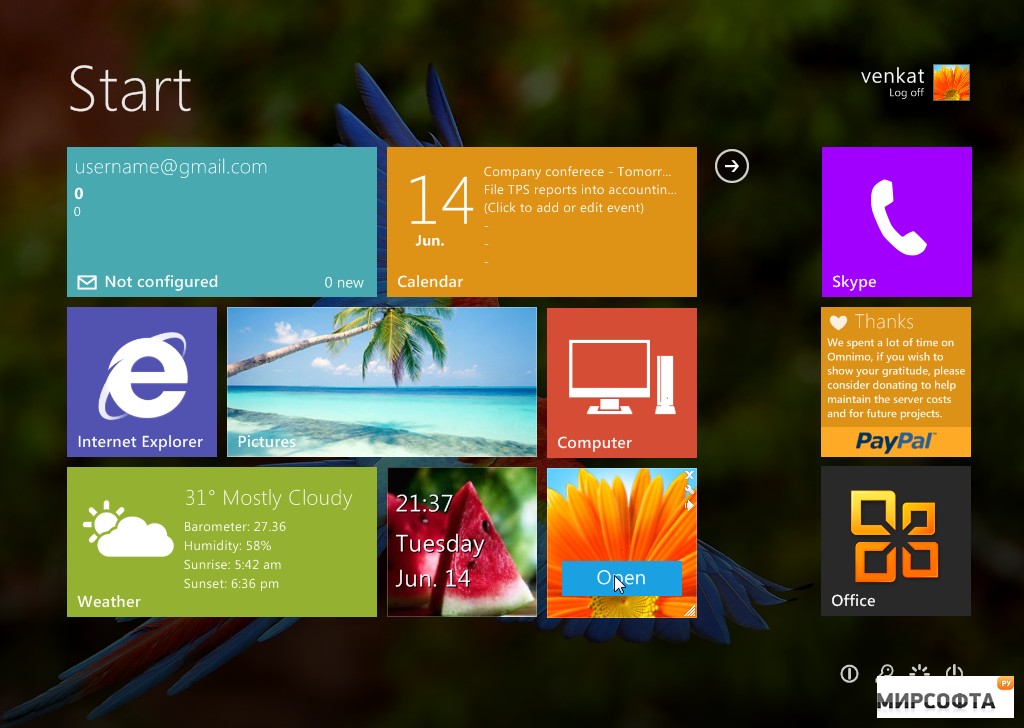Screen dimensions: 1024x728
Task: Click the blue Open button
Action: [x=622, y=578]
